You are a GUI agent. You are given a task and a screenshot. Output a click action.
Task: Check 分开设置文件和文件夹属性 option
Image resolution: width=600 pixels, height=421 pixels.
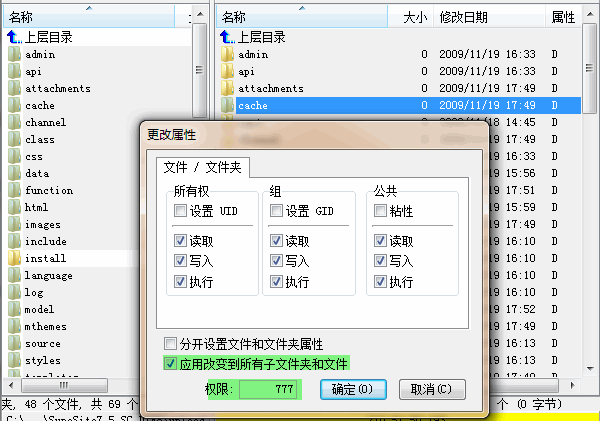click(171, 344)
